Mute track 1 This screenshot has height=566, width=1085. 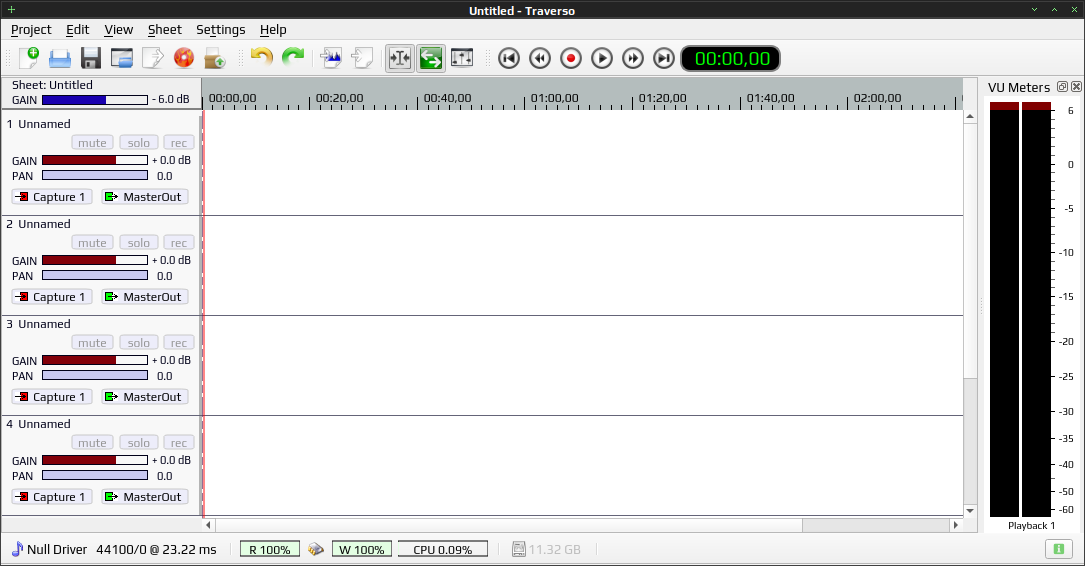point(92,143)
